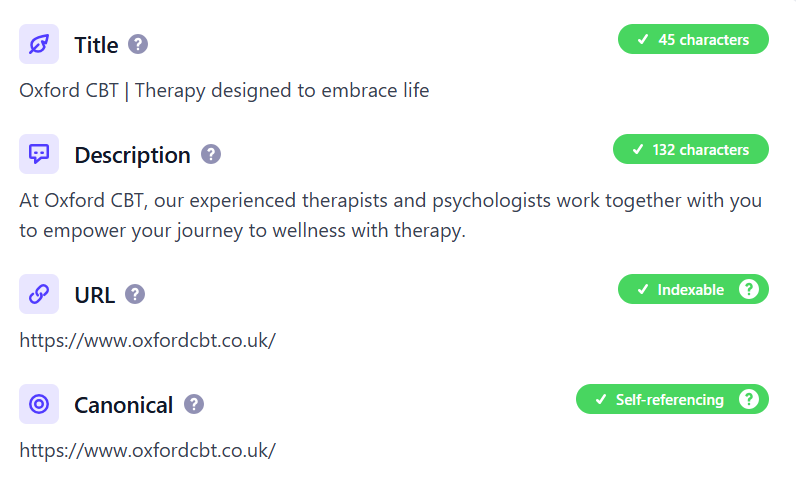Click question mark in Indexable badge
Viewport: 796px width, 492px height.
coord(748,290)
